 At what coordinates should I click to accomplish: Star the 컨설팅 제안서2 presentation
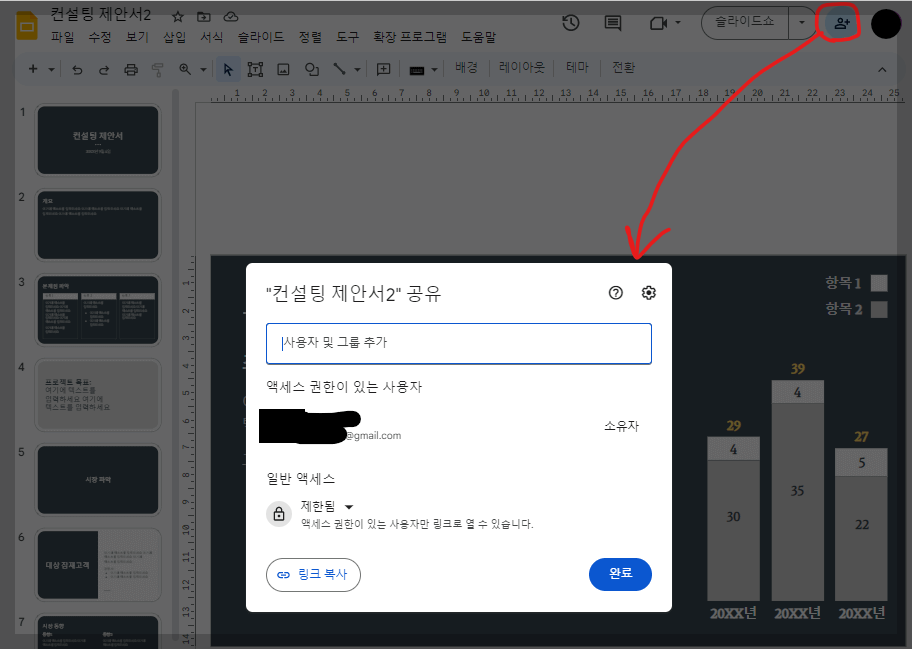coord(177,16)
